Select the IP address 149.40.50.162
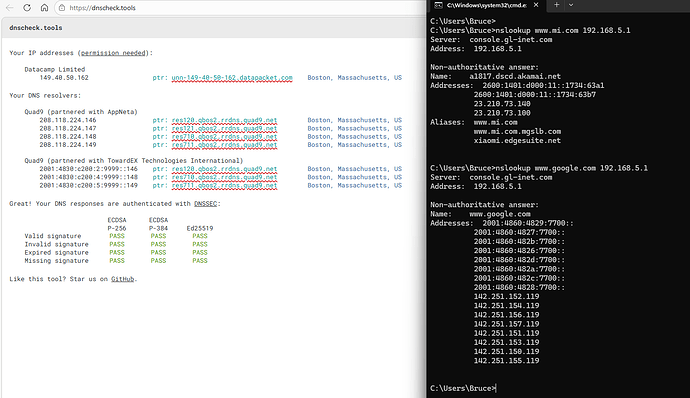The height and width of the screenshot is (398, 690). tap(64, 77)
